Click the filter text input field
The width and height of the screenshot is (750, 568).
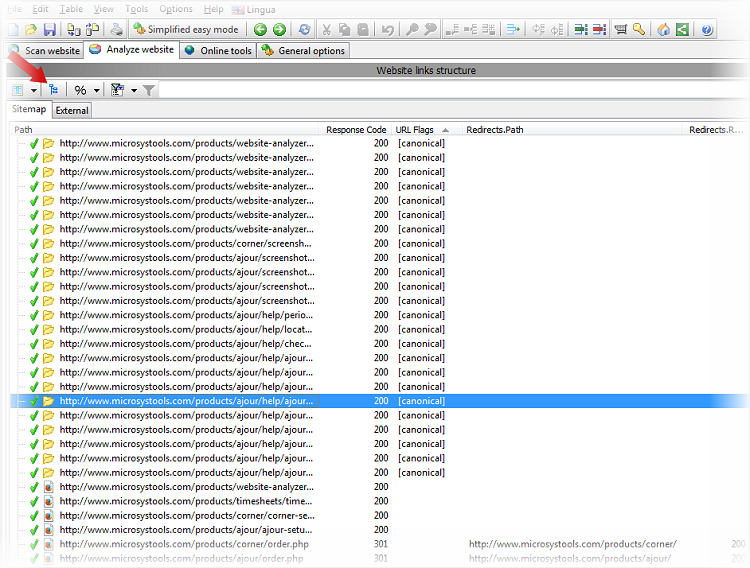tap(450, 90)
